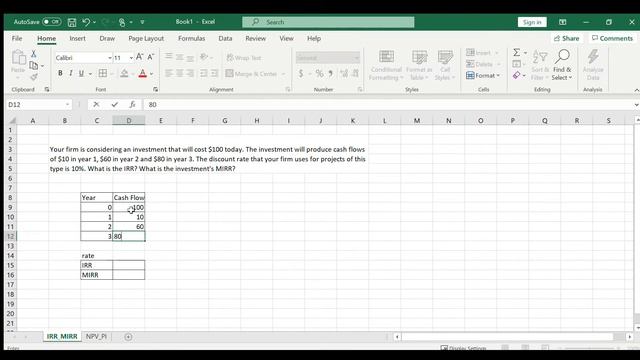
Task: Click the Accounting dollar format icon
Action: point(301,73)
